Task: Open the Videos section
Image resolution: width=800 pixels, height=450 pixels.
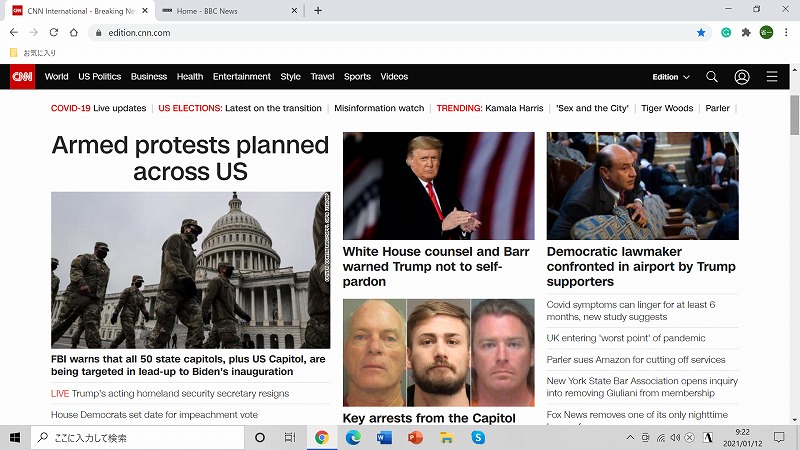Action: [394, 77]
